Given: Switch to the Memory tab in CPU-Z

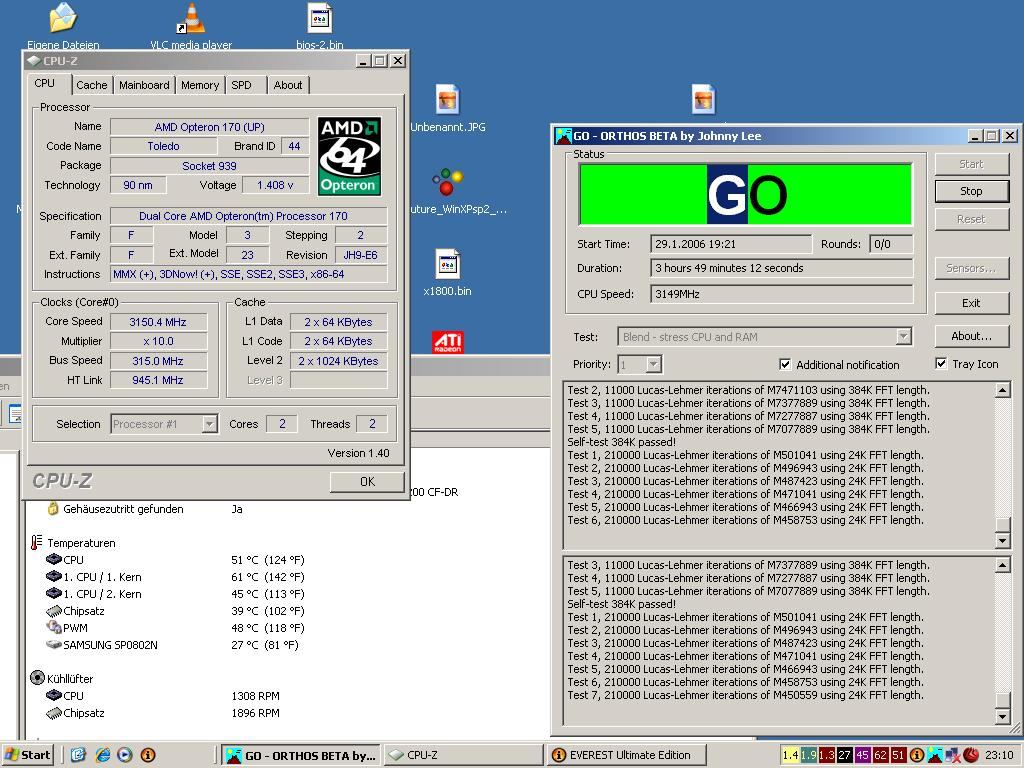Looking at the screenshot, I should [x=200, y=85].
